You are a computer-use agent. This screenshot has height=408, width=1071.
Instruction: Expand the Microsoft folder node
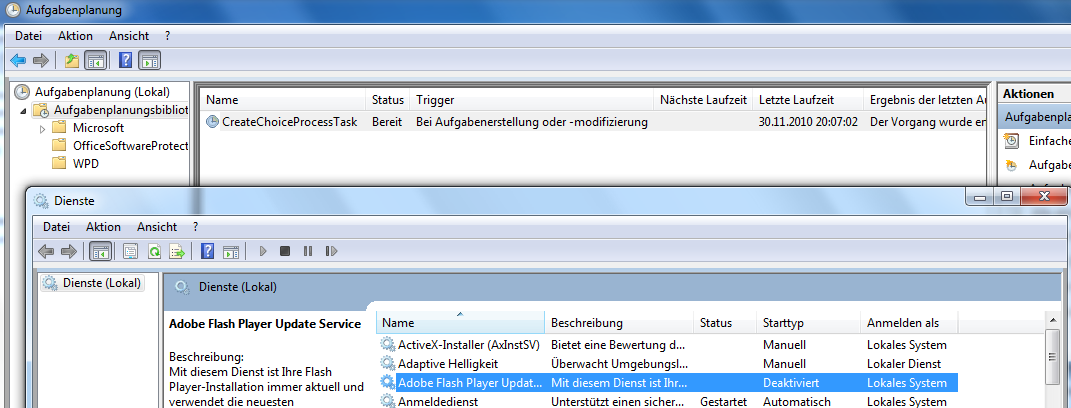42,128
